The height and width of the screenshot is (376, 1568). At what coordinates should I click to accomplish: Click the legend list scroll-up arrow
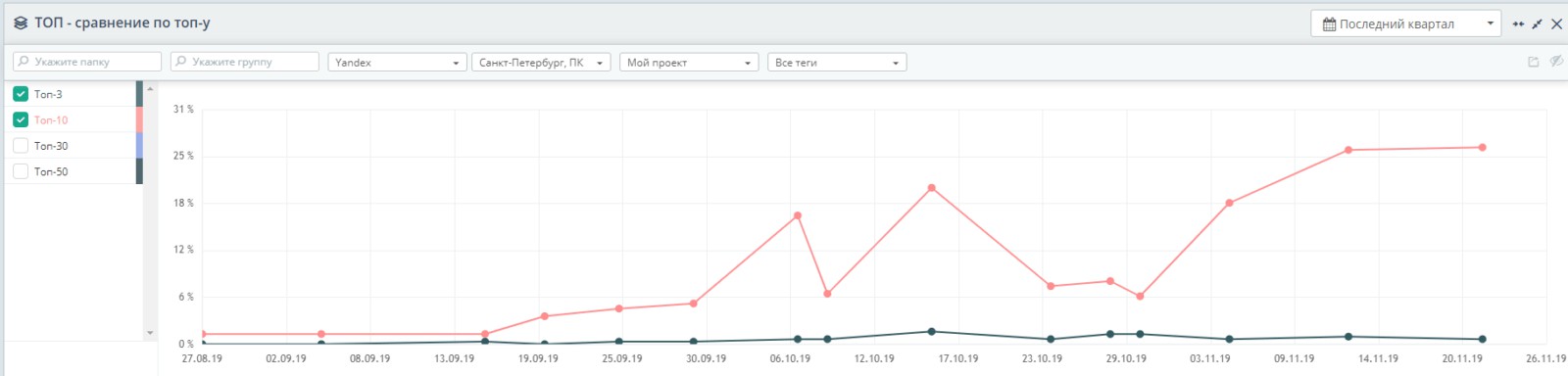[x=150, y=88]
